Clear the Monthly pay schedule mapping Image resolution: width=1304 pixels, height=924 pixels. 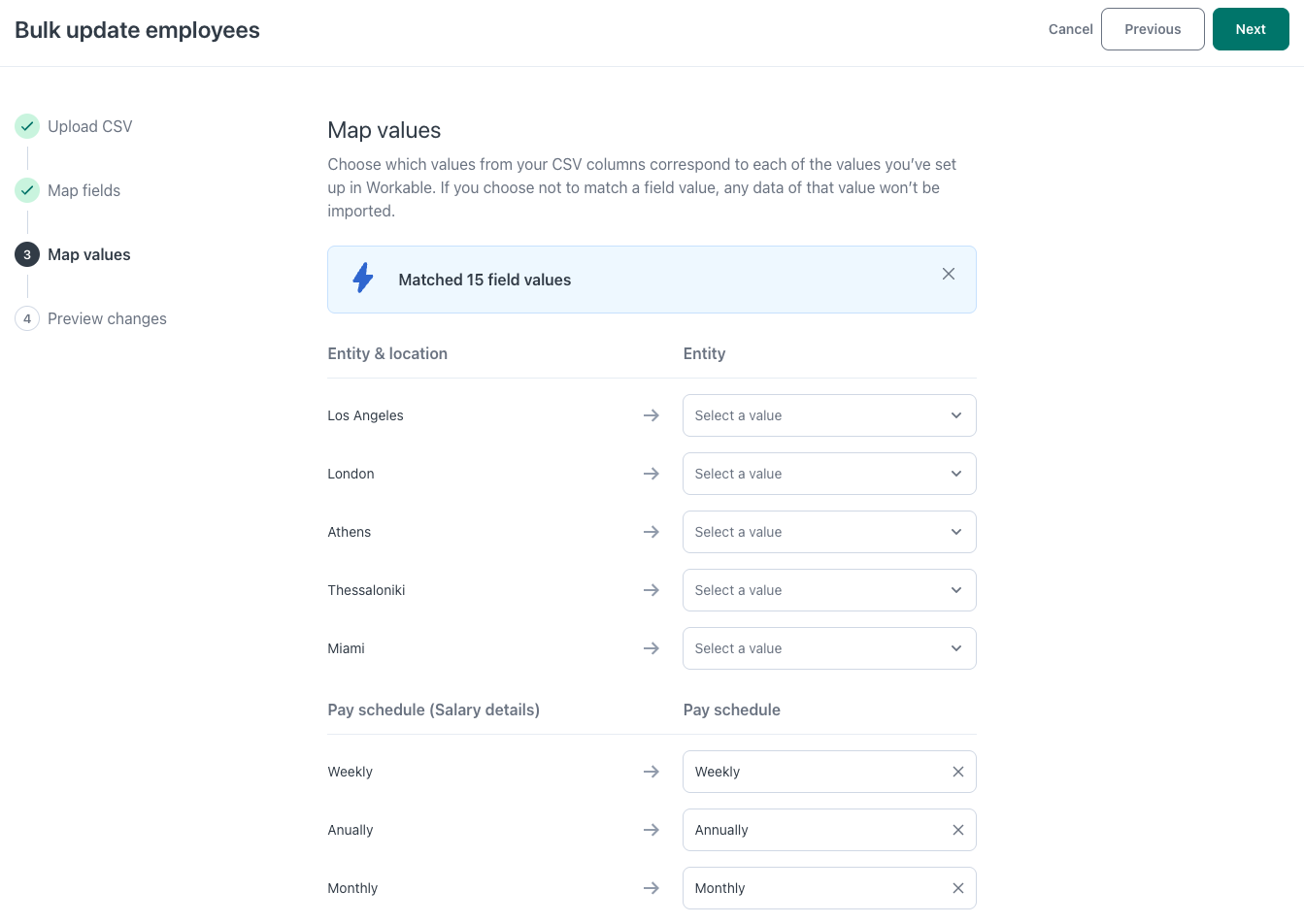[x=957, y=888]
